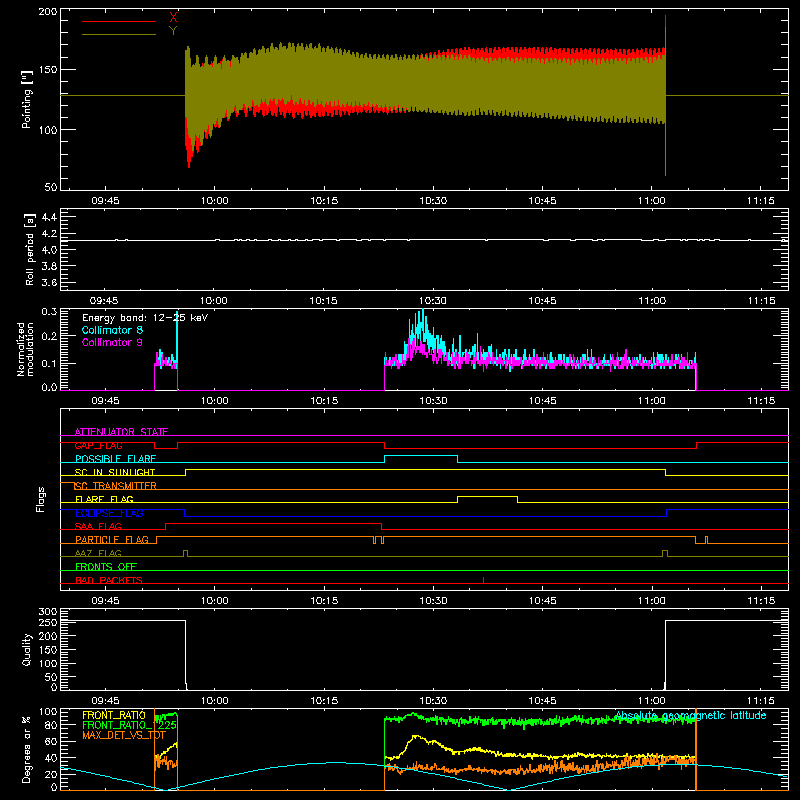Click the SAA_FLAG label
Viewport: 800px width, 800px height.
[x=98, y=526]
